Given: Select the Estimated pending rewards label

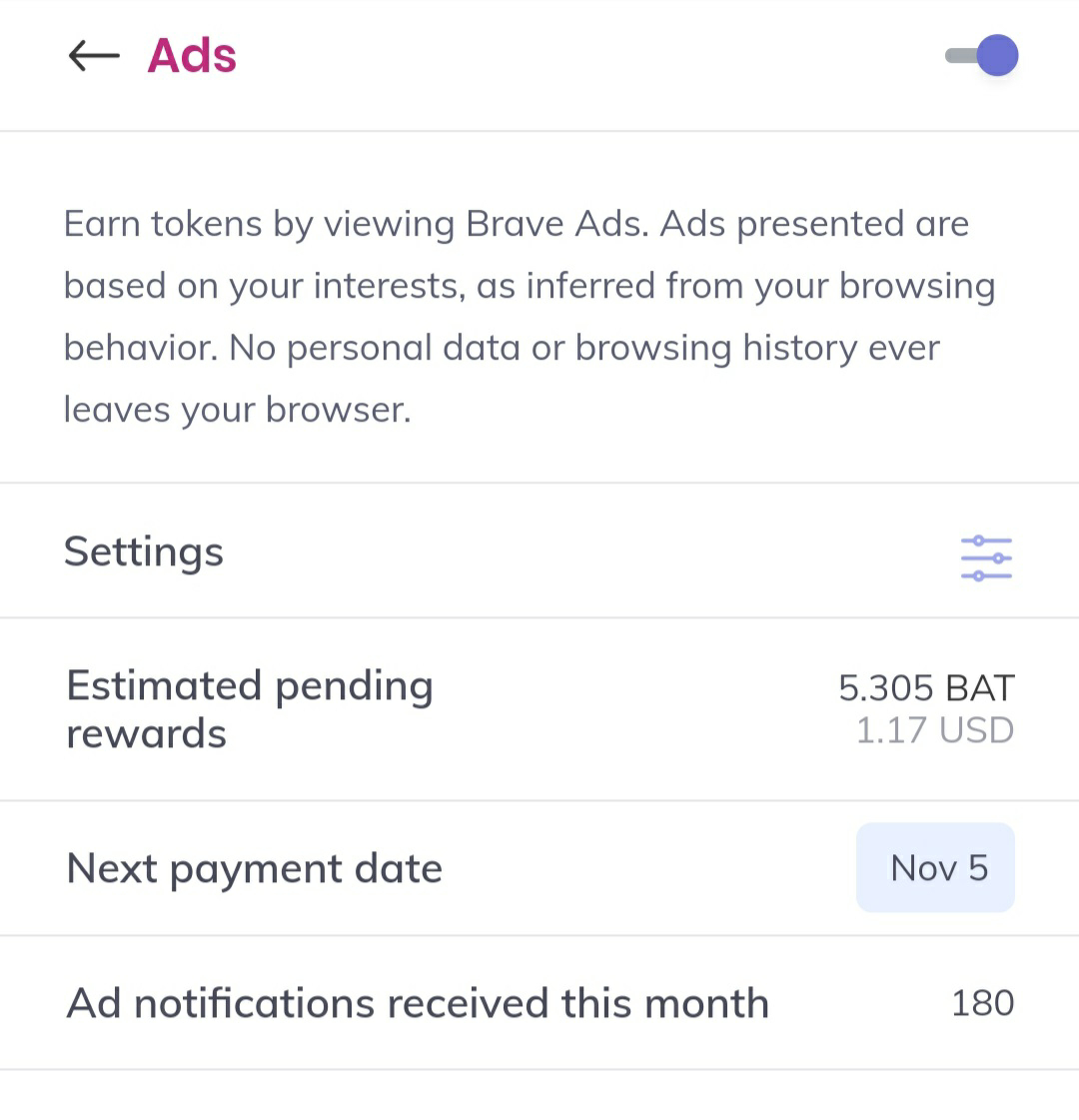Looking at the screenshot, I should pyautogui.click(x=250, y=708).
